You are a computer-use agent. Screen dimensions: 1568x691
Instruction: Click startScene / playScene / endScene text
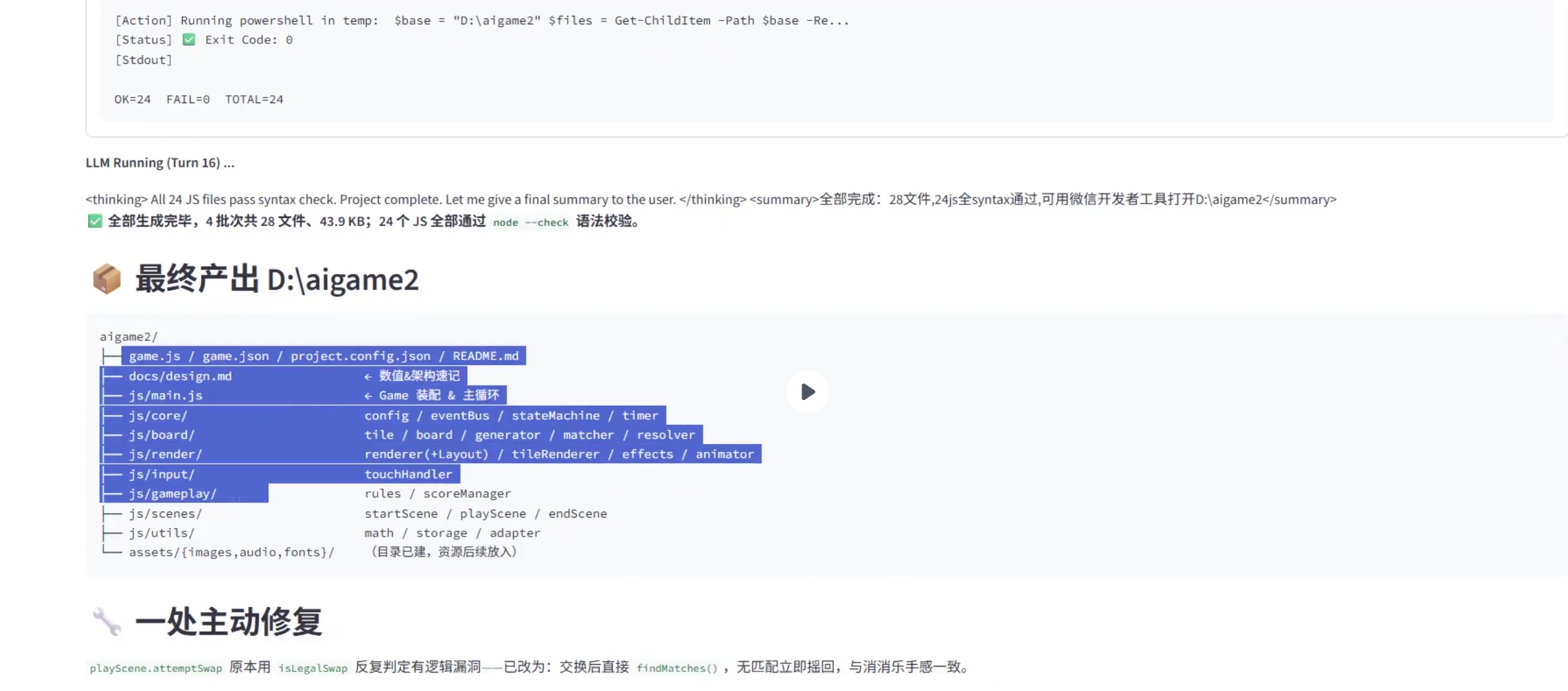coord(485,513)
